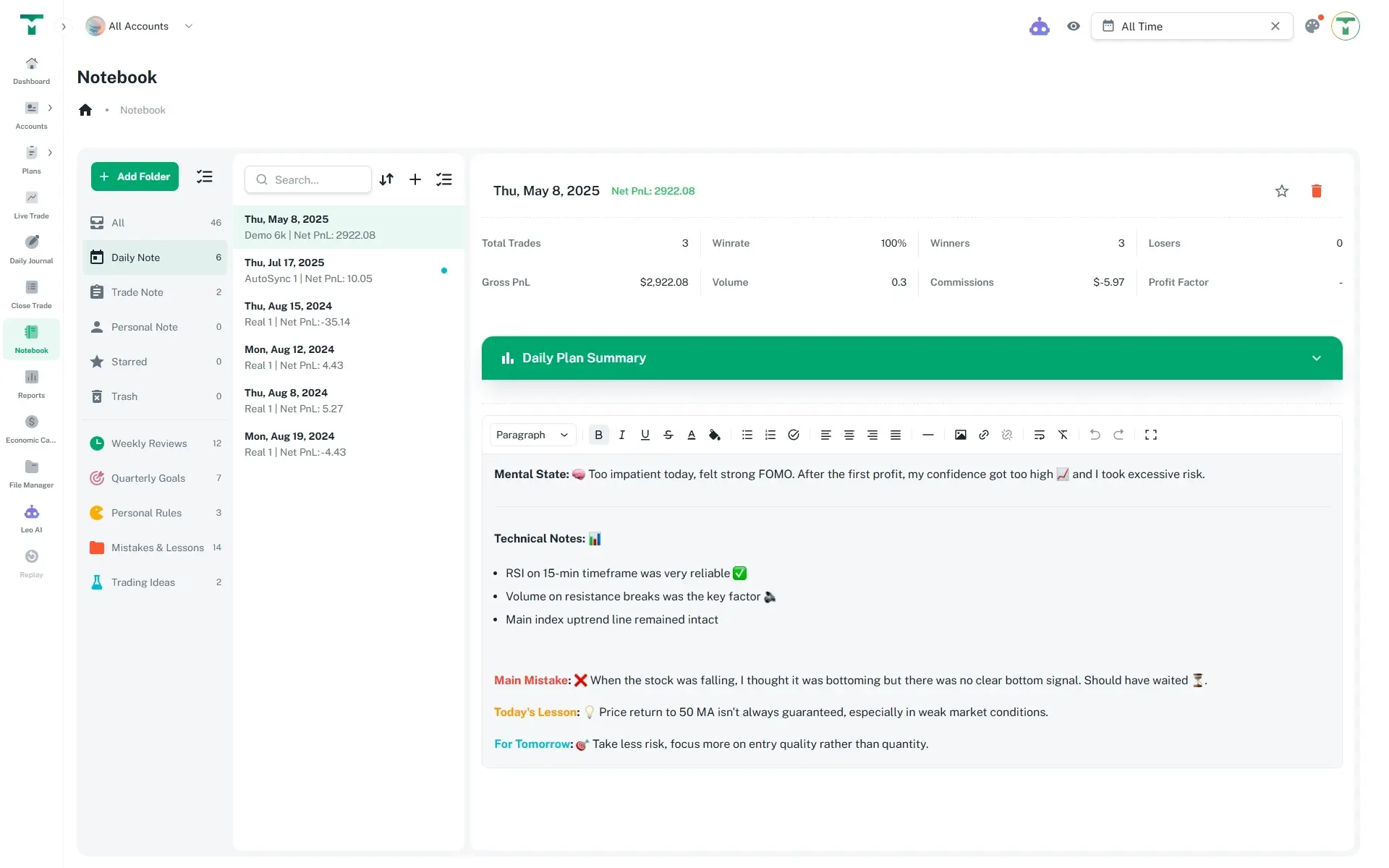Toggle the eye visibility icon in header
1389x868 pixels.
point(1073,27)
